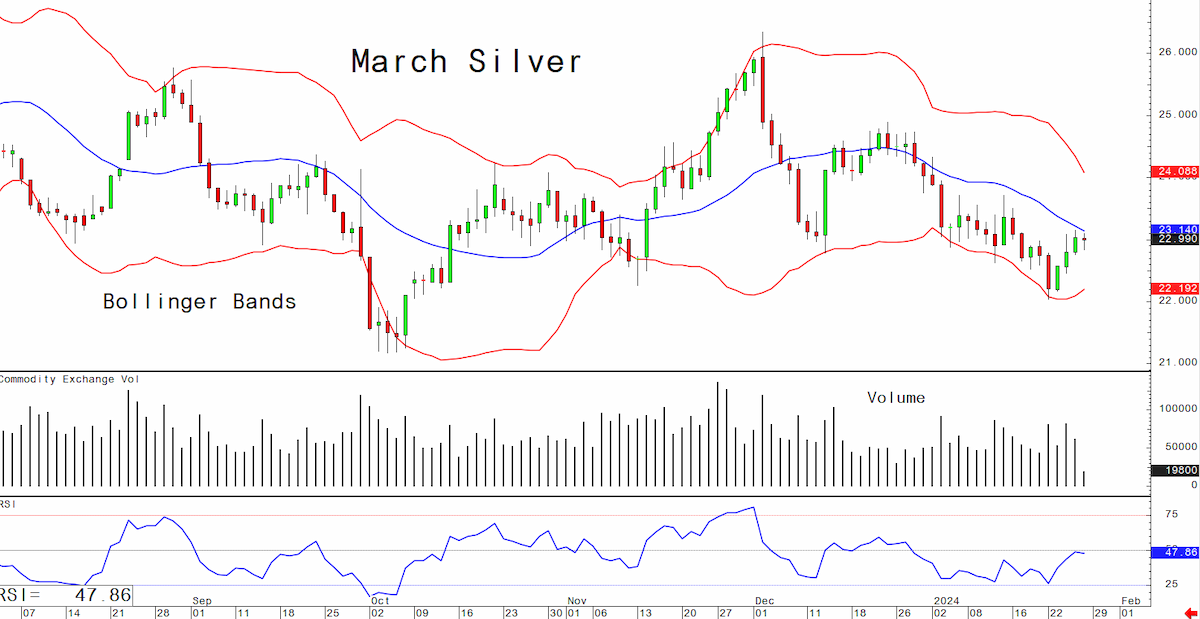This screenshot has width=1200, height=619.
Task: Click the March Silver chart title
Action: pos(467,61)
